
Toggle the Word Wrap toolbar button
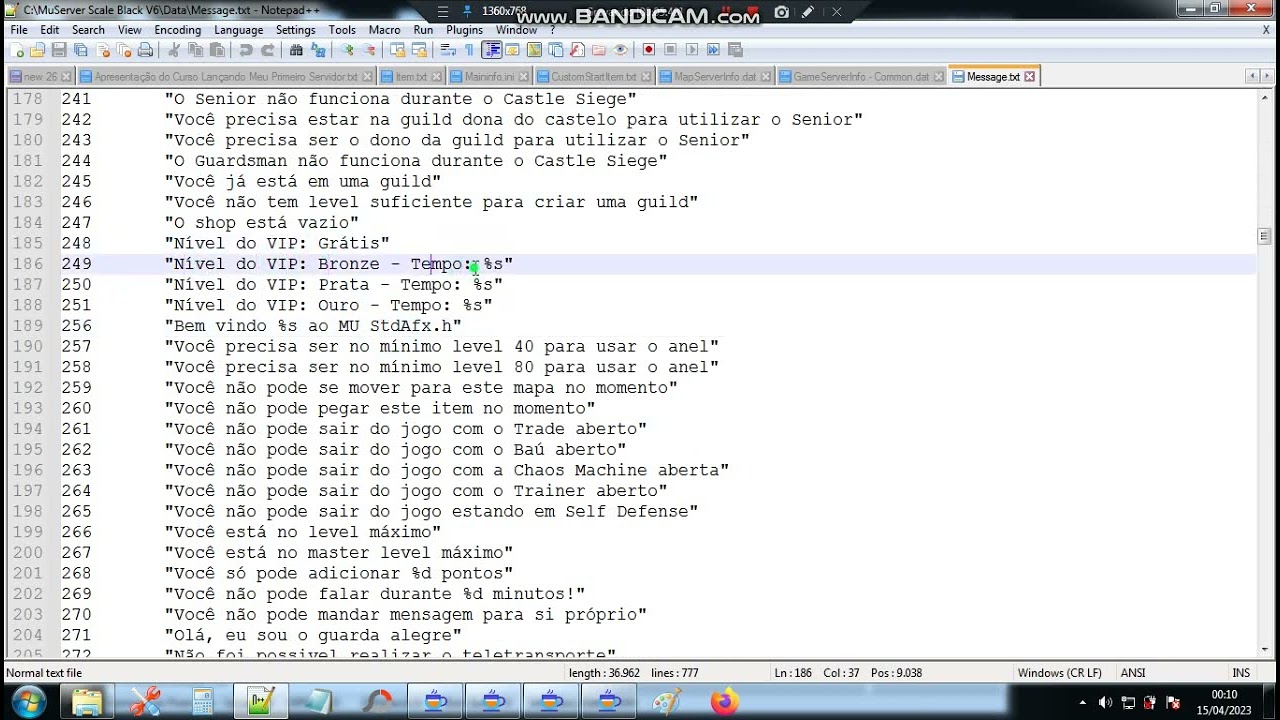(448, 50)
